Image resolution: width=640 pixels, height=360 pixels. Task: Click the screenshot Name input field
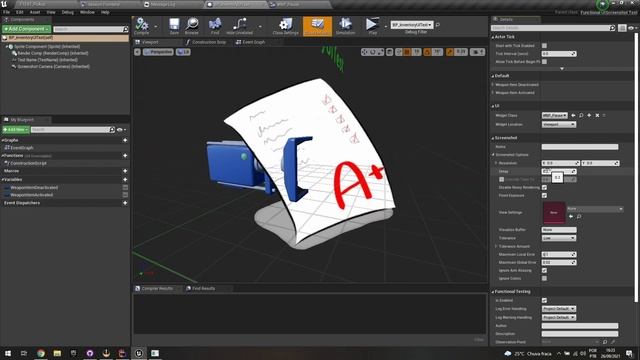580,147
